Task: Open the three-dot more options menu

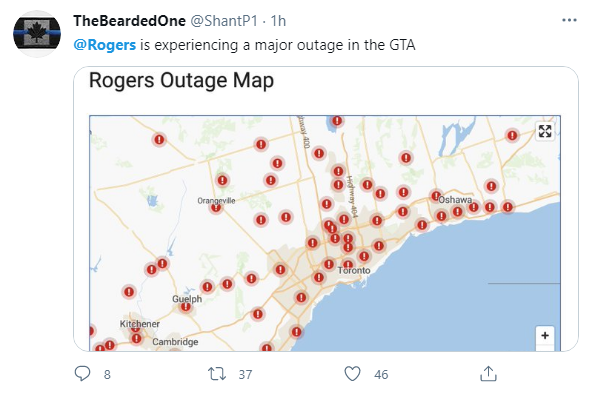Action: pos(569,20)
